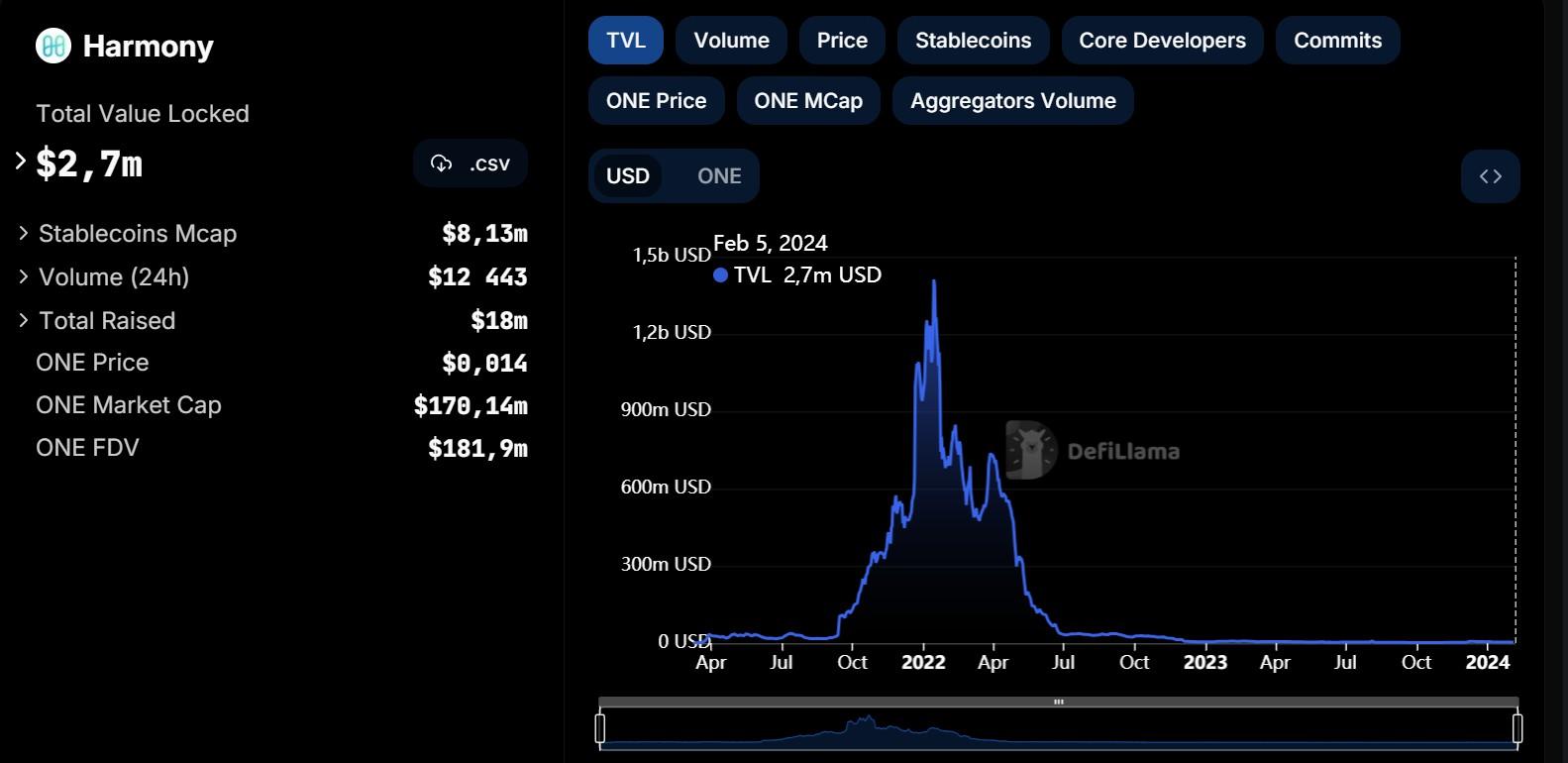Screen dimensions: 1568x763
Task: Click the $12 443 volume value
Action: pyautogui.click(x=477, y=277)
